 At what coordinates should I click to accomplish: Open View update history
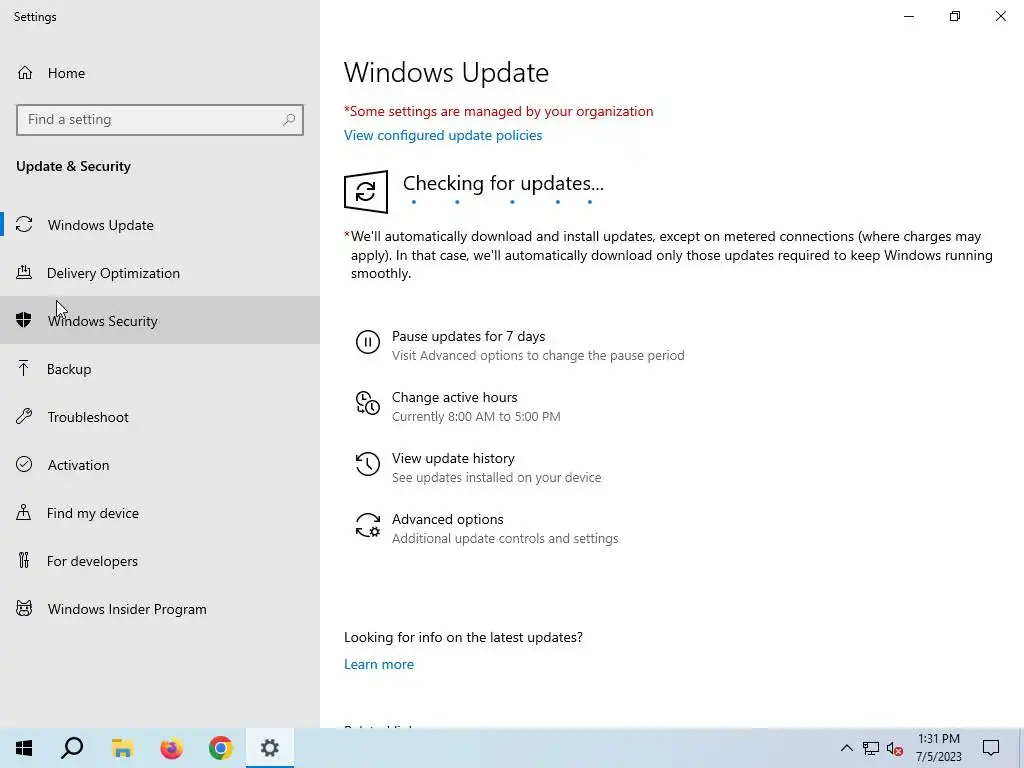point(478,468)
